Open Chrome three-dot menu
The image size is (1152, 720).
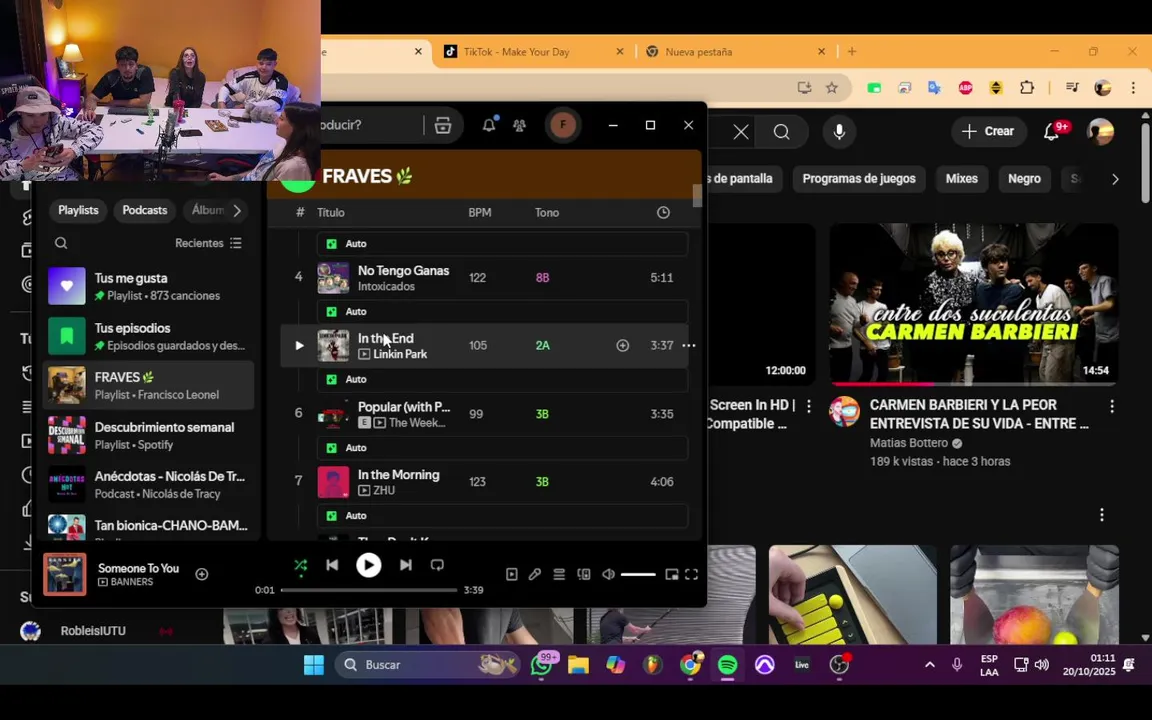coord(1132,87)
